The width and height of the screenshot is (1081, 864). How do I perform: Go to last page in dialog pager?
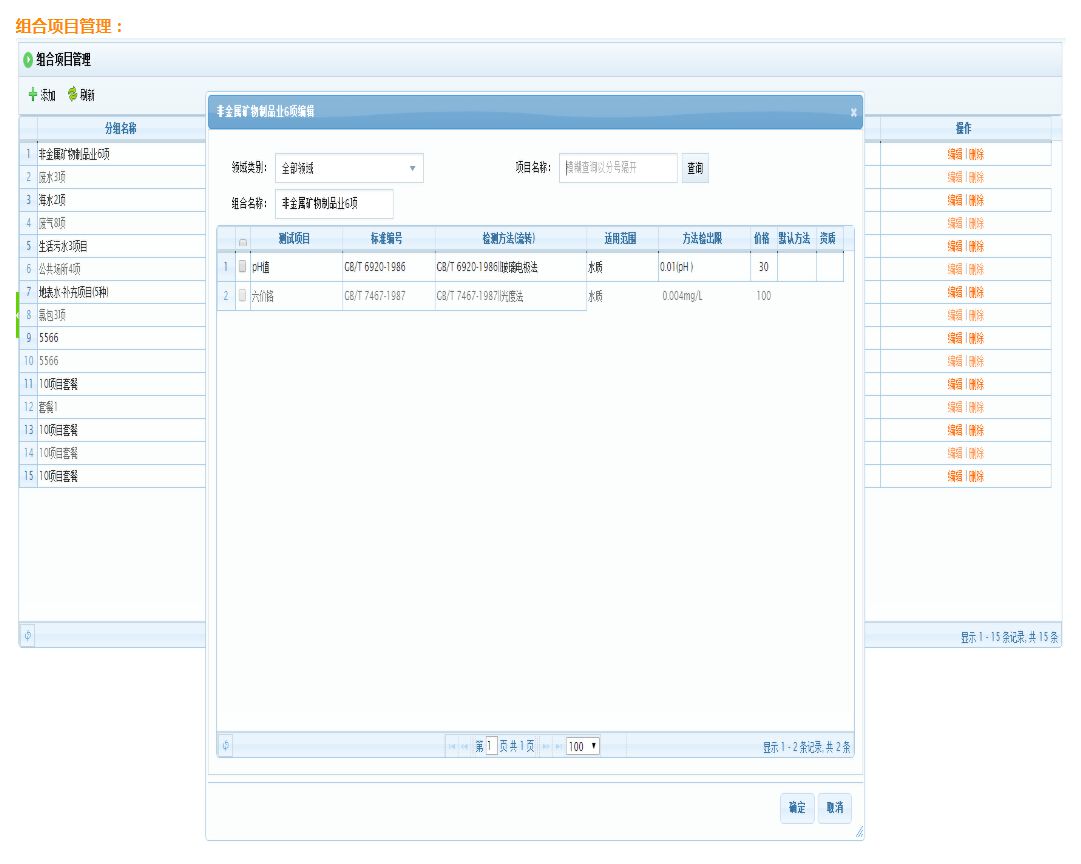tap(557, 747)
